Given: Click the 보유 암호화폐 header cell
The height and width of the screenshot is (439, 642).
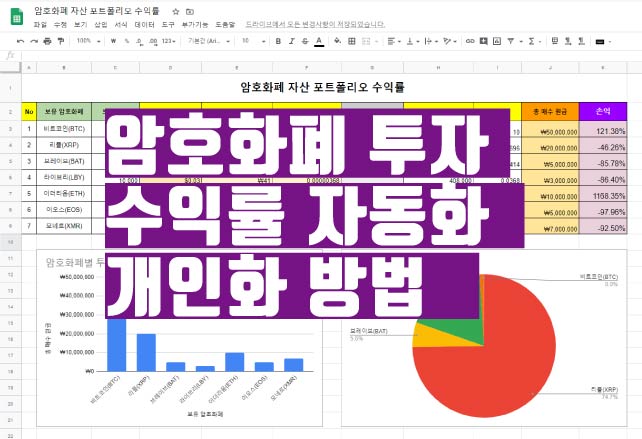Looking at the screenshot, I should coord(64,111).
